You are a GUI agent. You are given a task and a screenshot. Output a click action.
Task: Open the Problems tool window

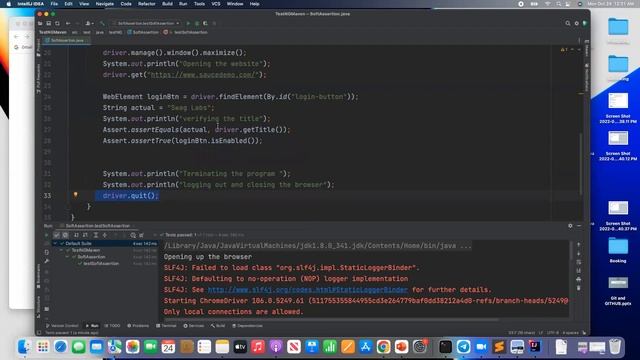coord(138,326)
